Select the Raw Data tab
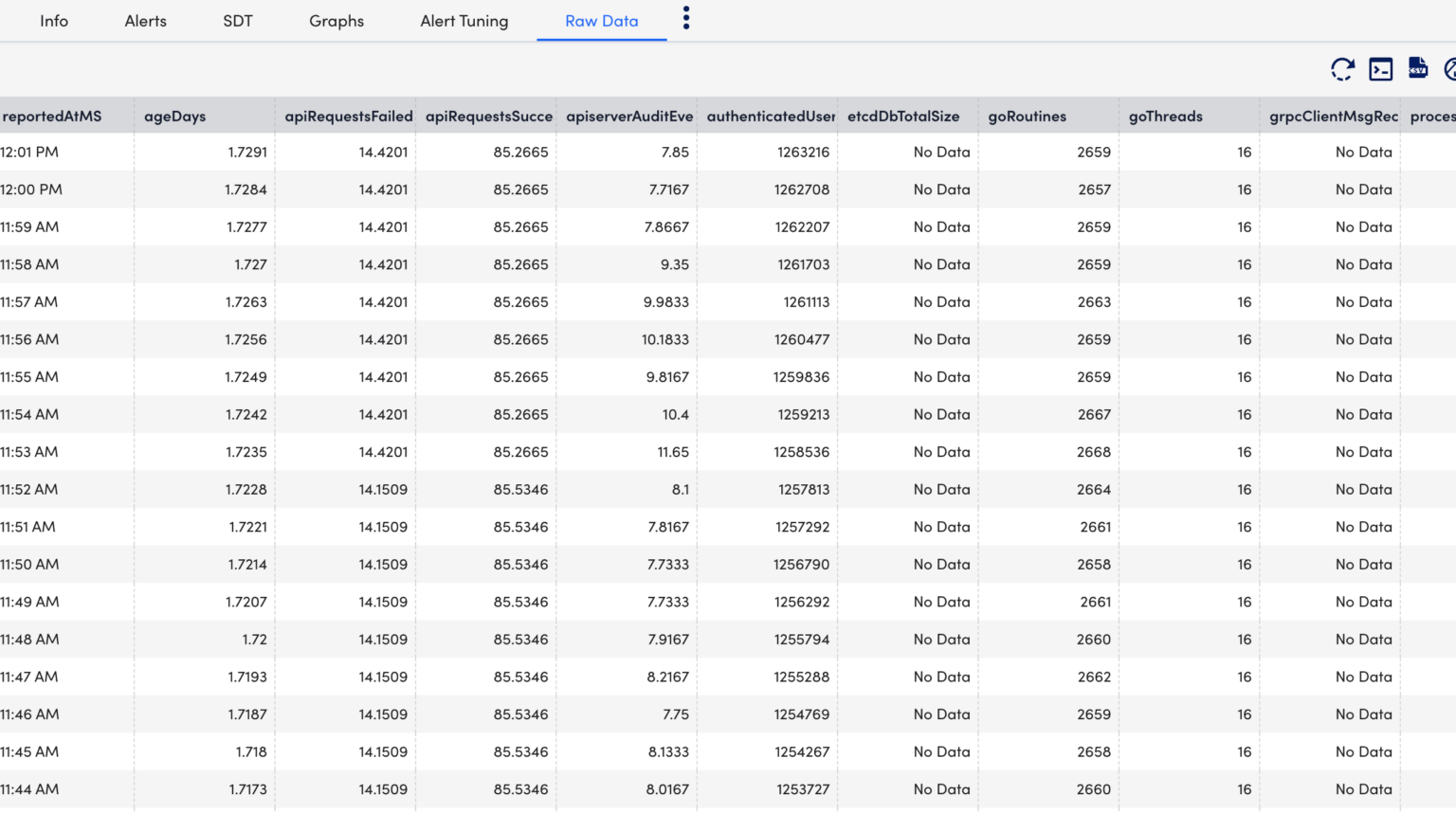Viewport: 1456px width, 813px height. (x=601, y=20)
